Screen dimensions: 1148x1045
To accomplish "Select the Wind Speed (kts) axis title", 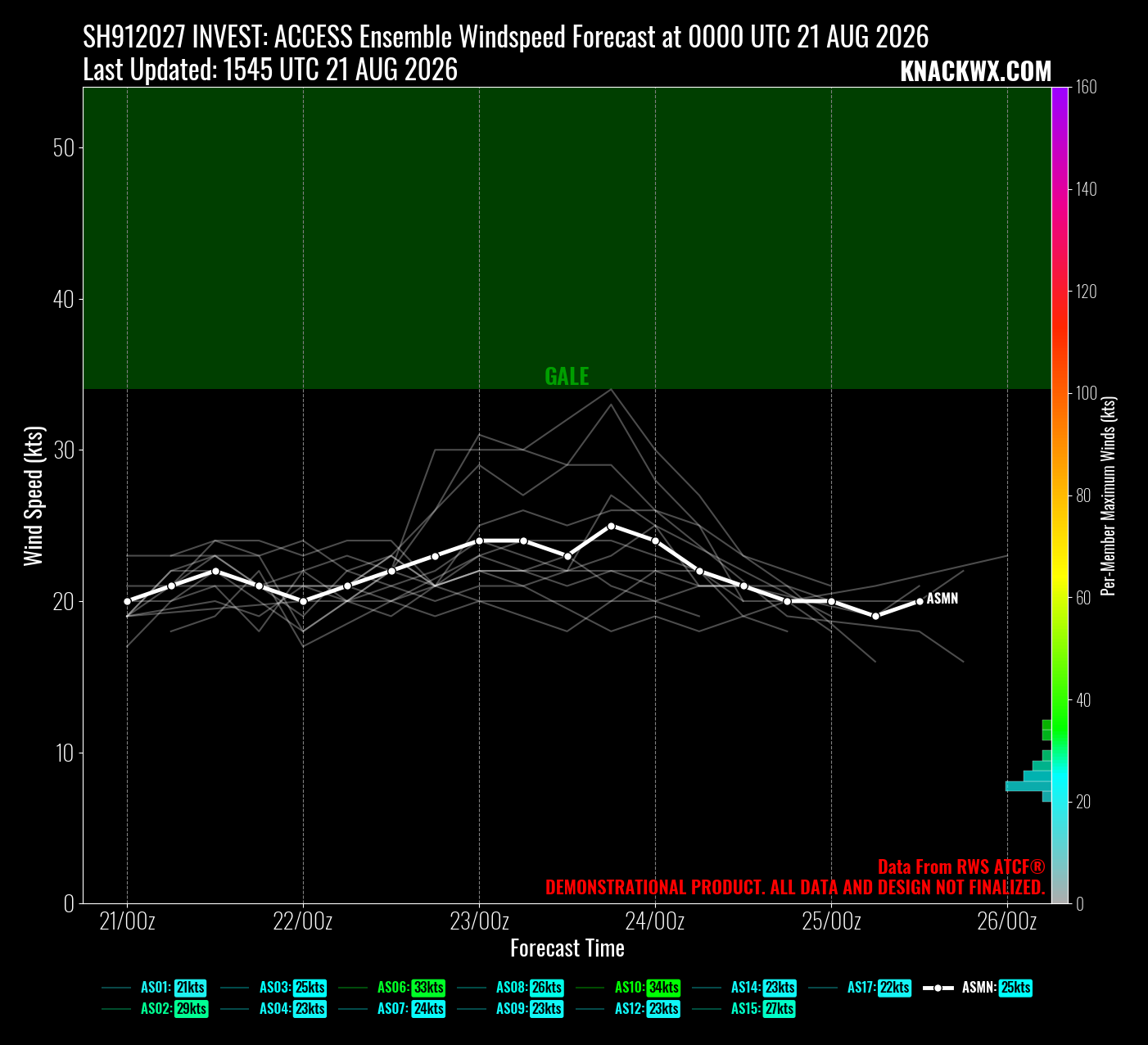I will 33,495.
